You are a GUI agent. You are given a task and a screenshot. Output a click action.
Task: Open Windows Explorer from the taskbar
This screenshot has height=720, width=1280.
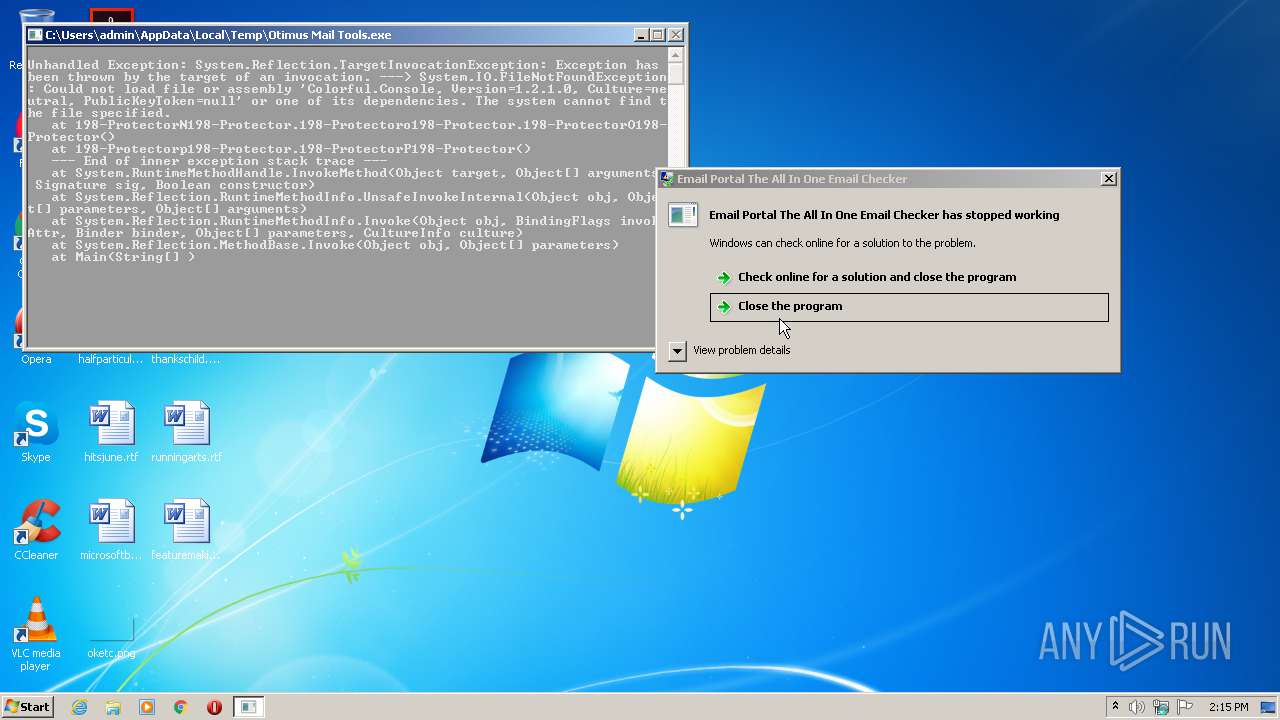click(113, 707)
